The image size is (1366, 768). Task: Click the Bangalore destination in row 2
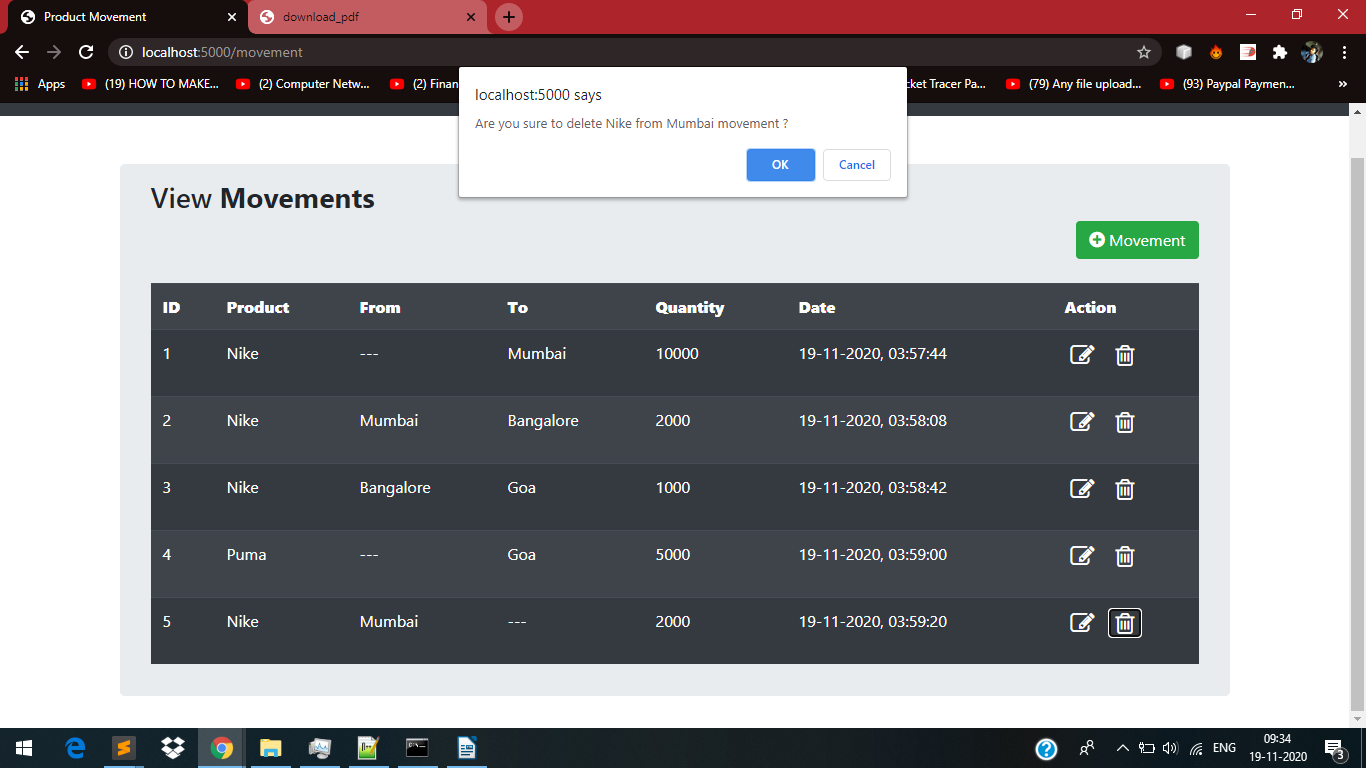tap(543, 421)
